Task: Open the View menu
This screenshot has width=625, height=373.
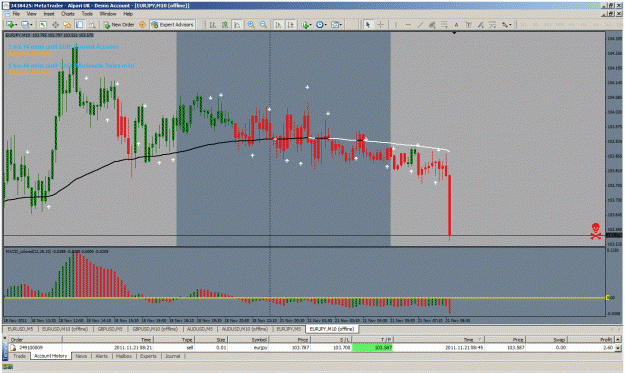Action: pyautogui.click(x=31, y=14)
